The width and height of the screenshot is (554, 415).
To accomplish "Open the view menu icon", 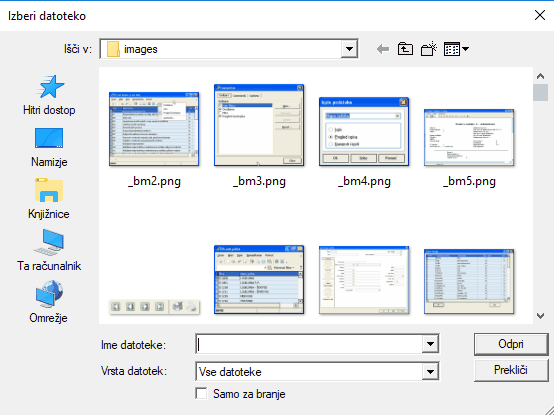I will click(x=456, y=49).
